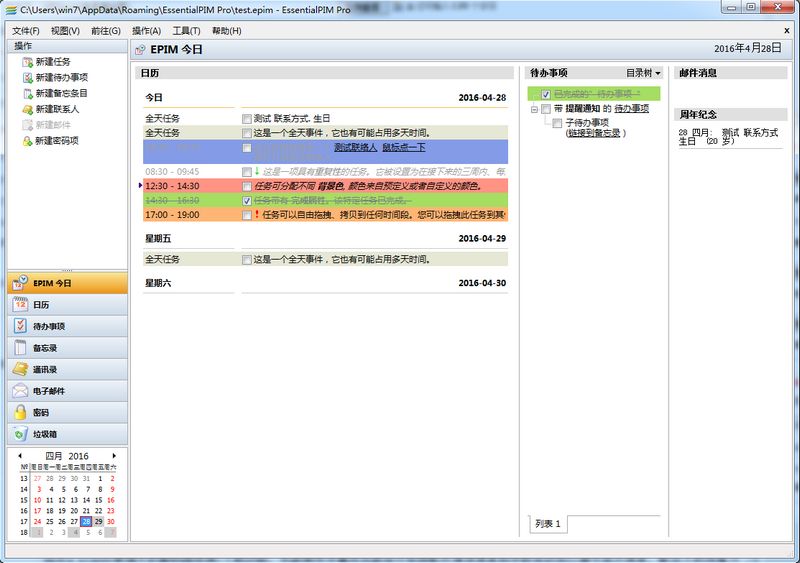800x563 pixels.
Task: Uncheck the completed 14:30 - 16:30 task
Action: (x=247, y=201)
